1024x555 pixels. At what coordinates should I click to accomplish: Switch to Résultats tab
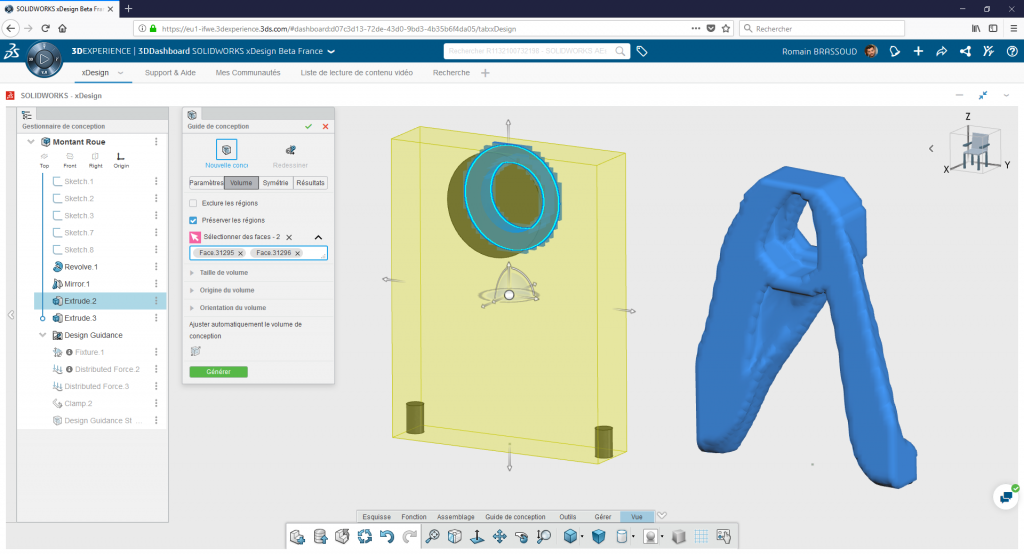pos(310,183)
